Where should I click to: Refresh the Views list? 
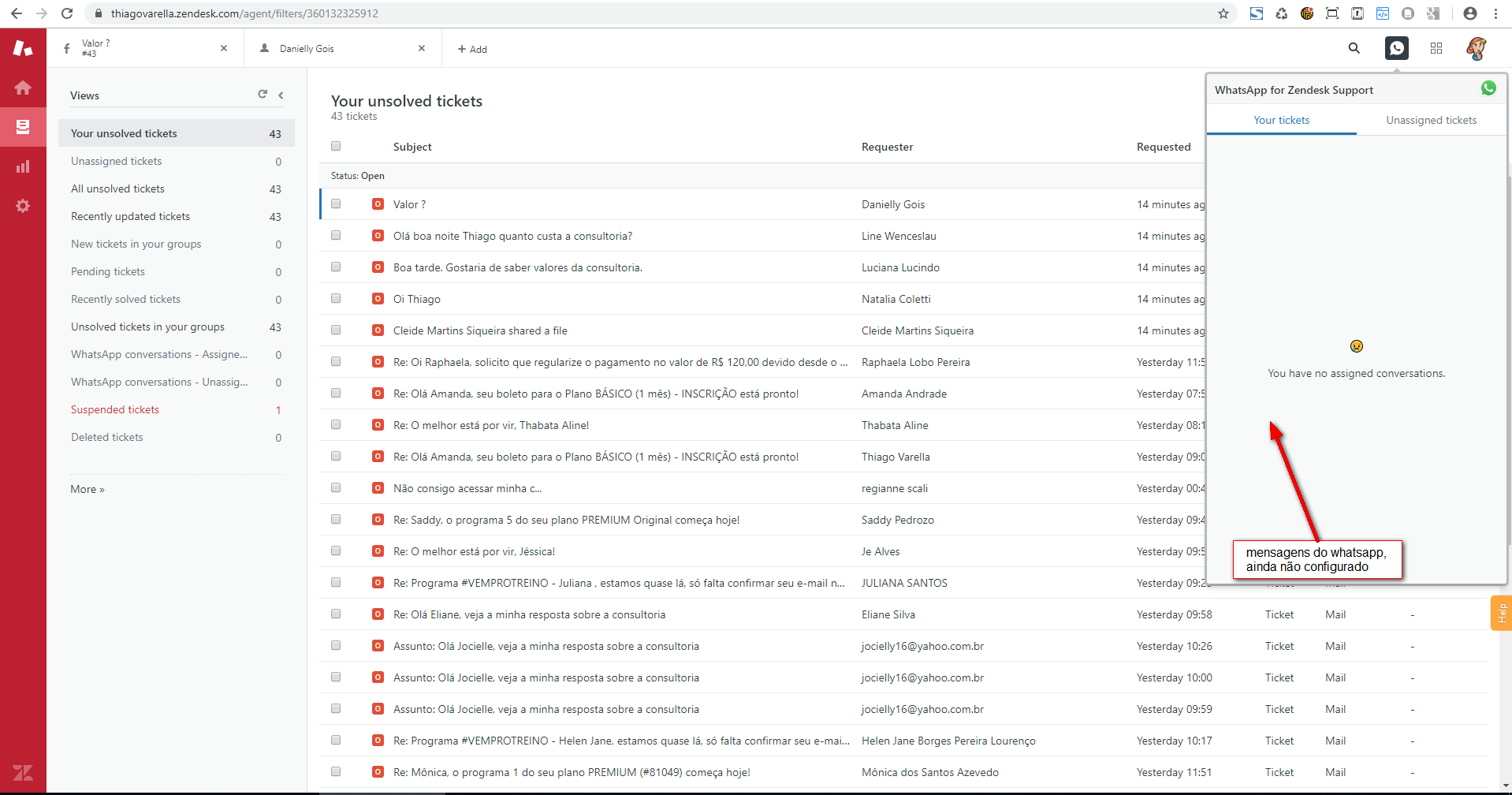263,95
